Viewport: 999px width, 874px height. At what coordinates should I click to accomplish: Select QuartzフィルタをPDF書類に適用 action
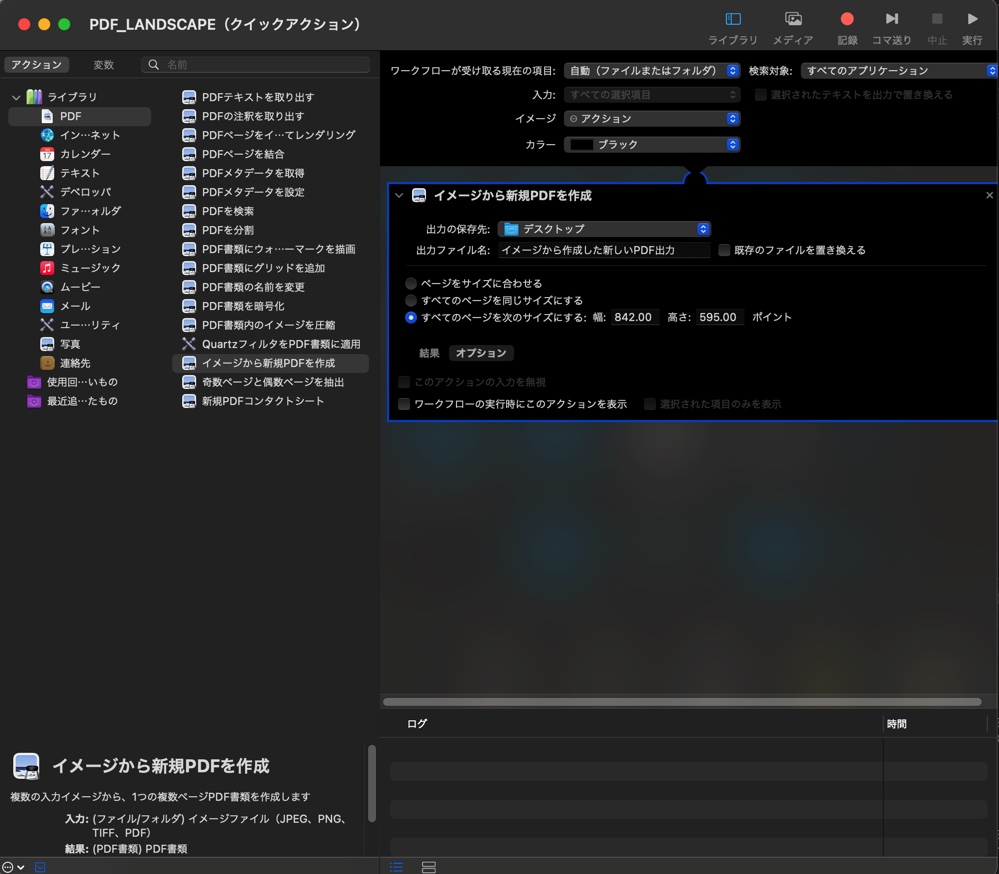pos(280,344)
